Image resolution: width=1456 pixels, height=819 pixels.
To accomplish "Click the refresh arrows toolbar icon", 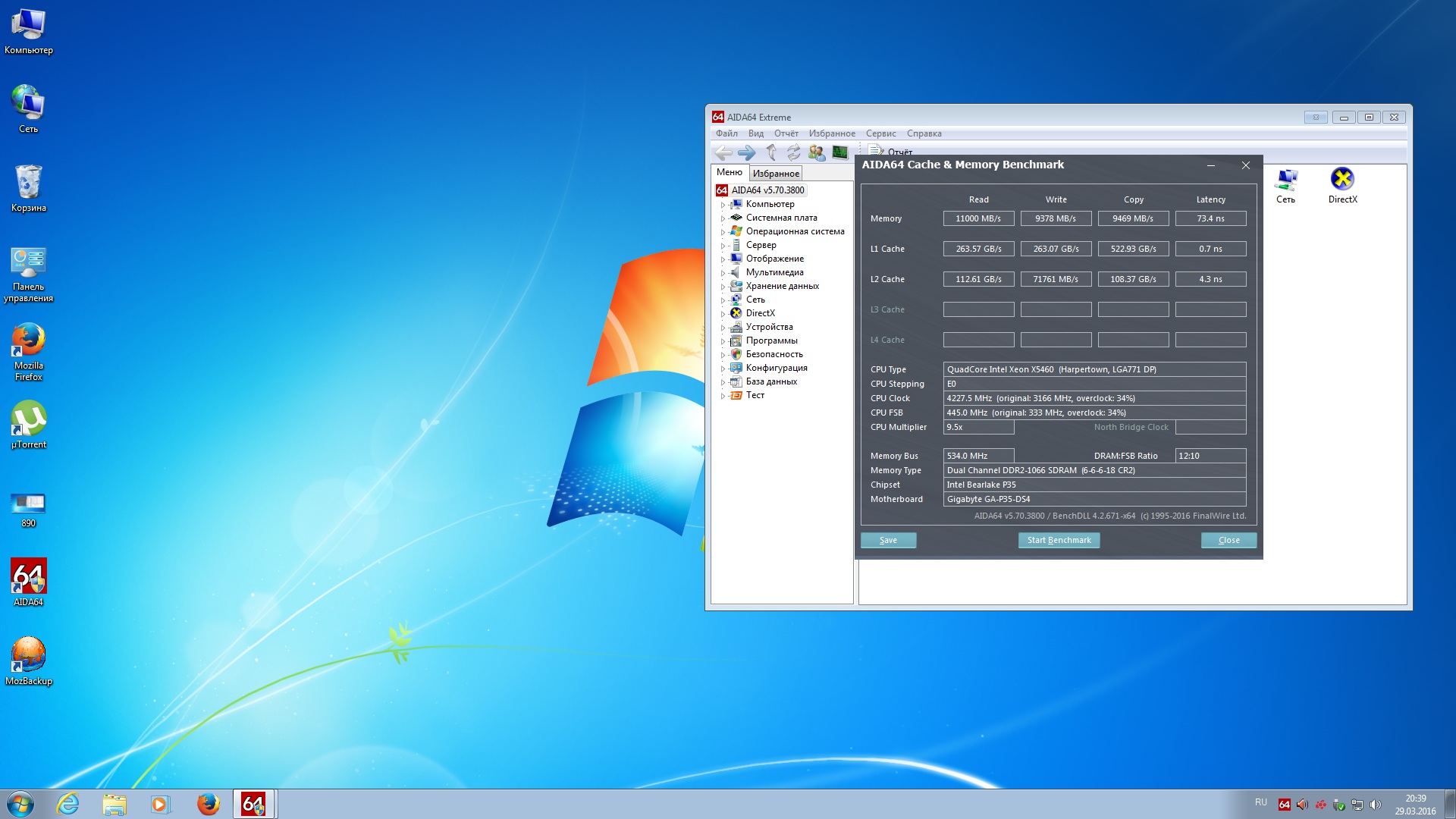I will [793, 152].
